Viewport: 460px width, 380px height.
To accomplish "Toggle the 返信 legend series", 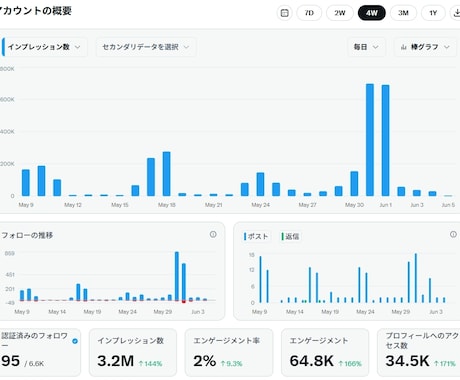I will click(x=290, y=236).
